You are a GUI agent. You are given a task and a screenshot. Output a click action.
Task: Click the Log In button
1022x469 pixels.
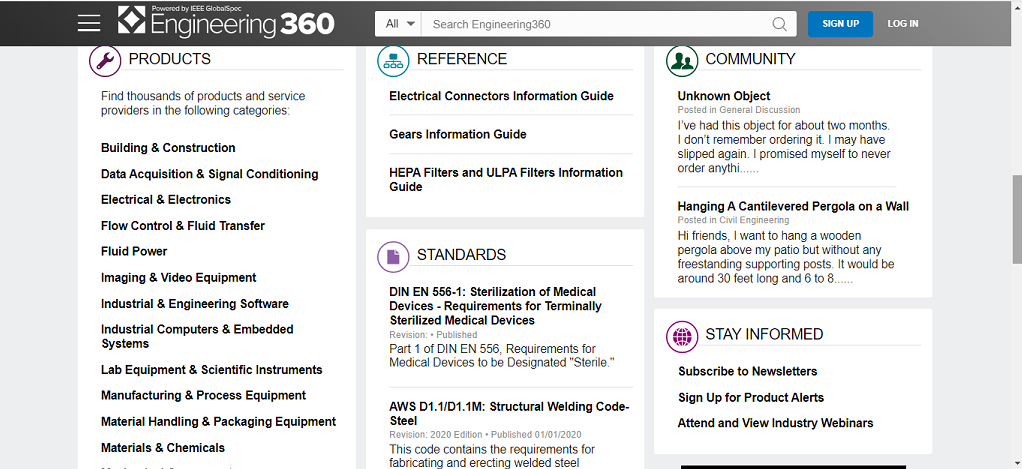[902, 24]
